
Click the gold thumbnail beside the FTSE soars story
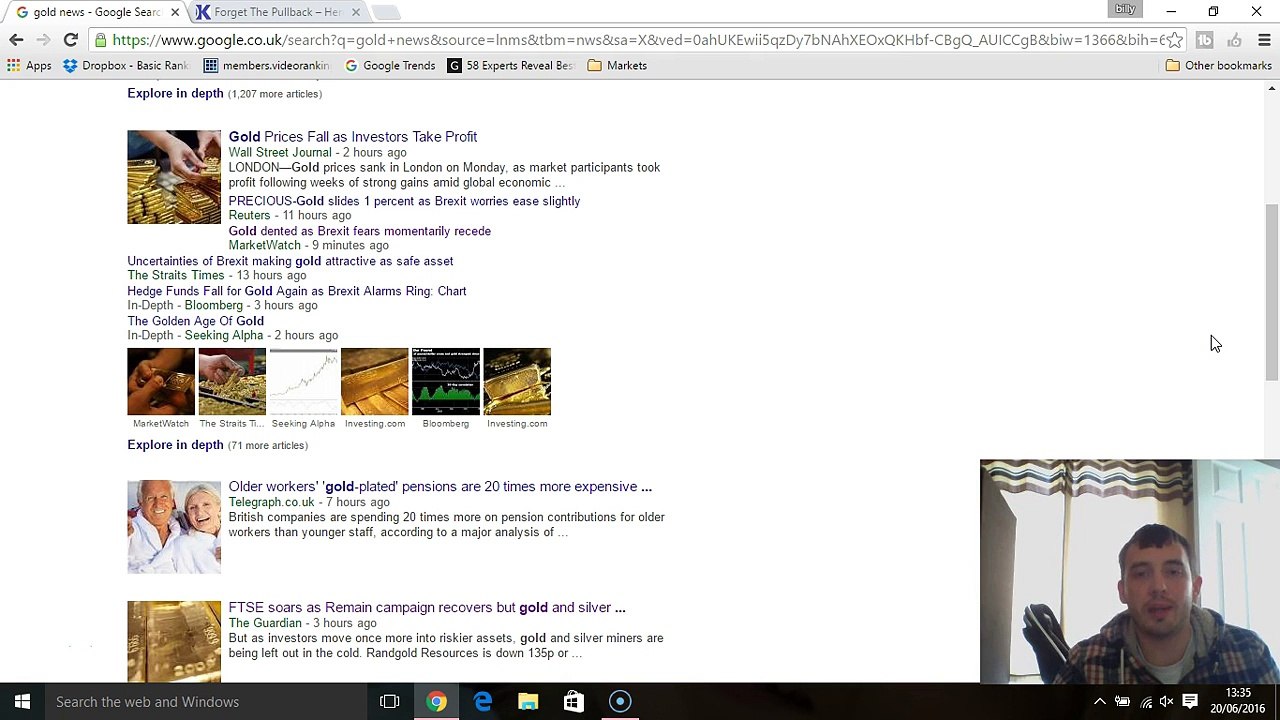point(174,642)
